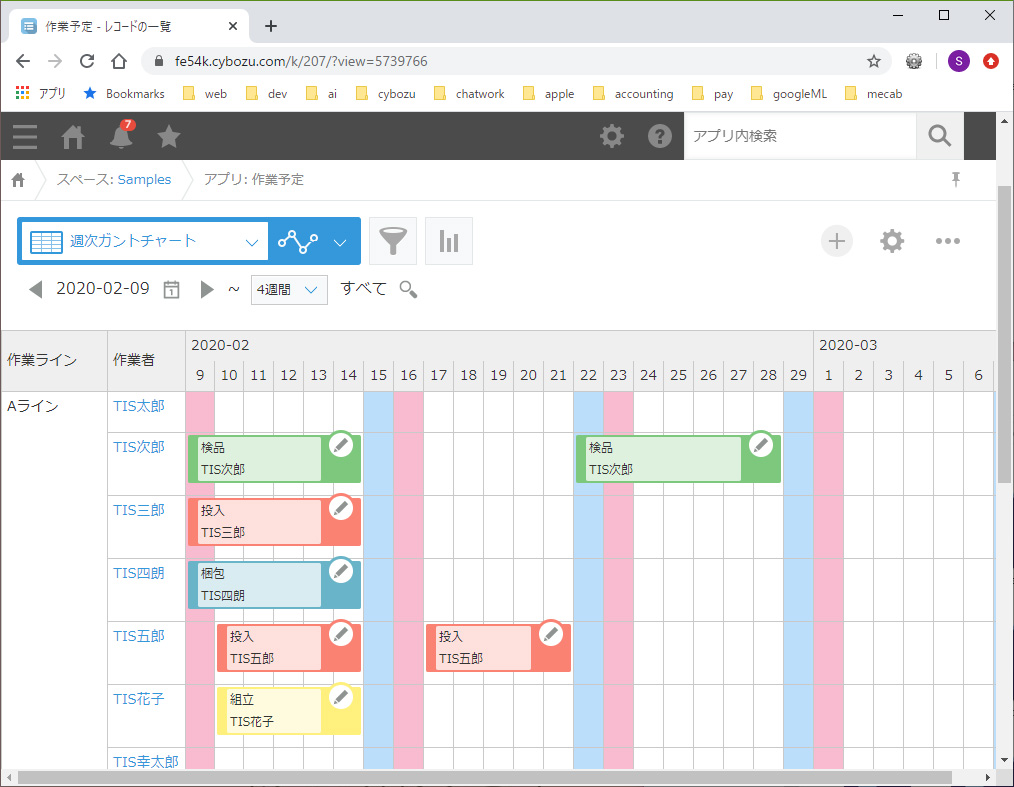Edit the first 投入 TIS五郎 task
The image size is (1014, 787).
click(x=341, y=634)
